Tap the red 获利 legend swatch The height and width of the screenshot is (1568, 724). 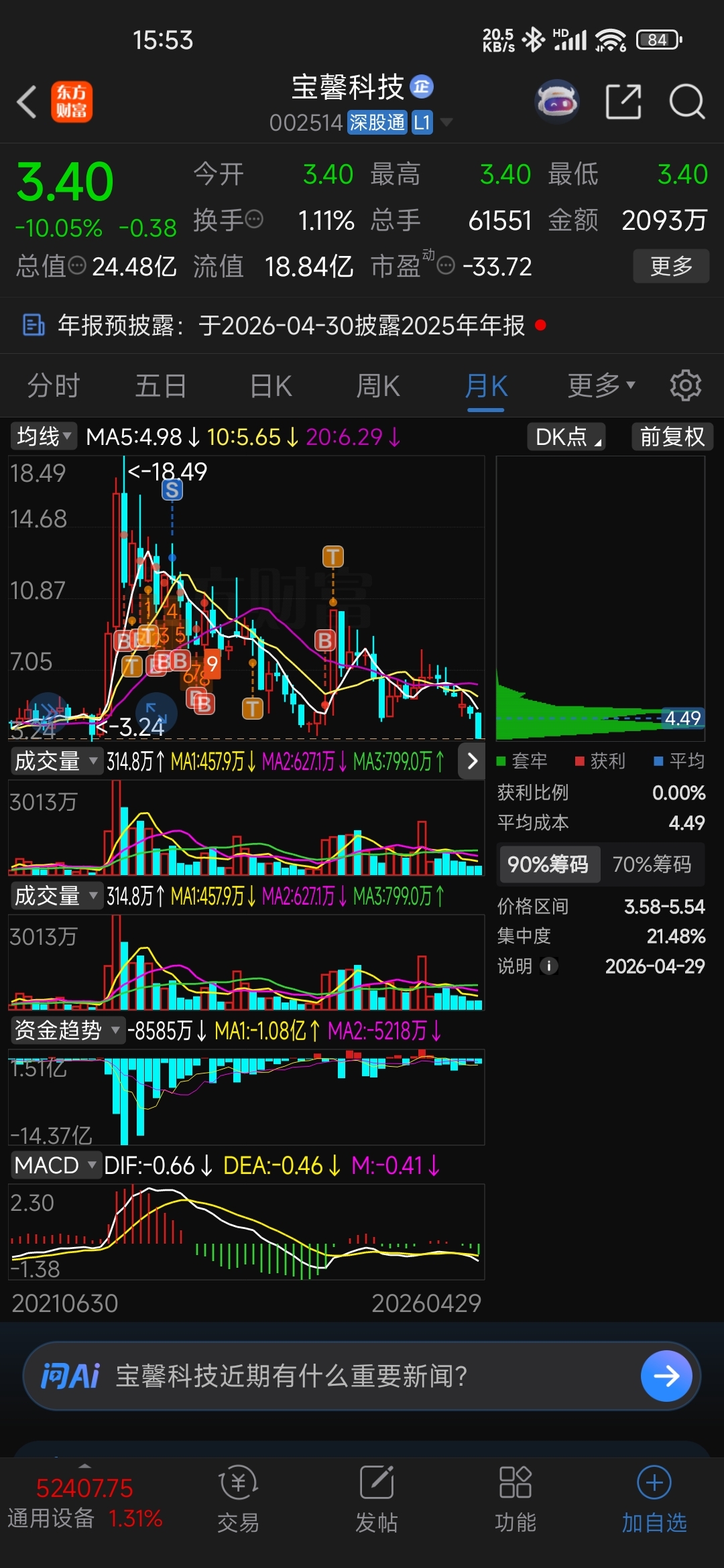coord(580,761)
